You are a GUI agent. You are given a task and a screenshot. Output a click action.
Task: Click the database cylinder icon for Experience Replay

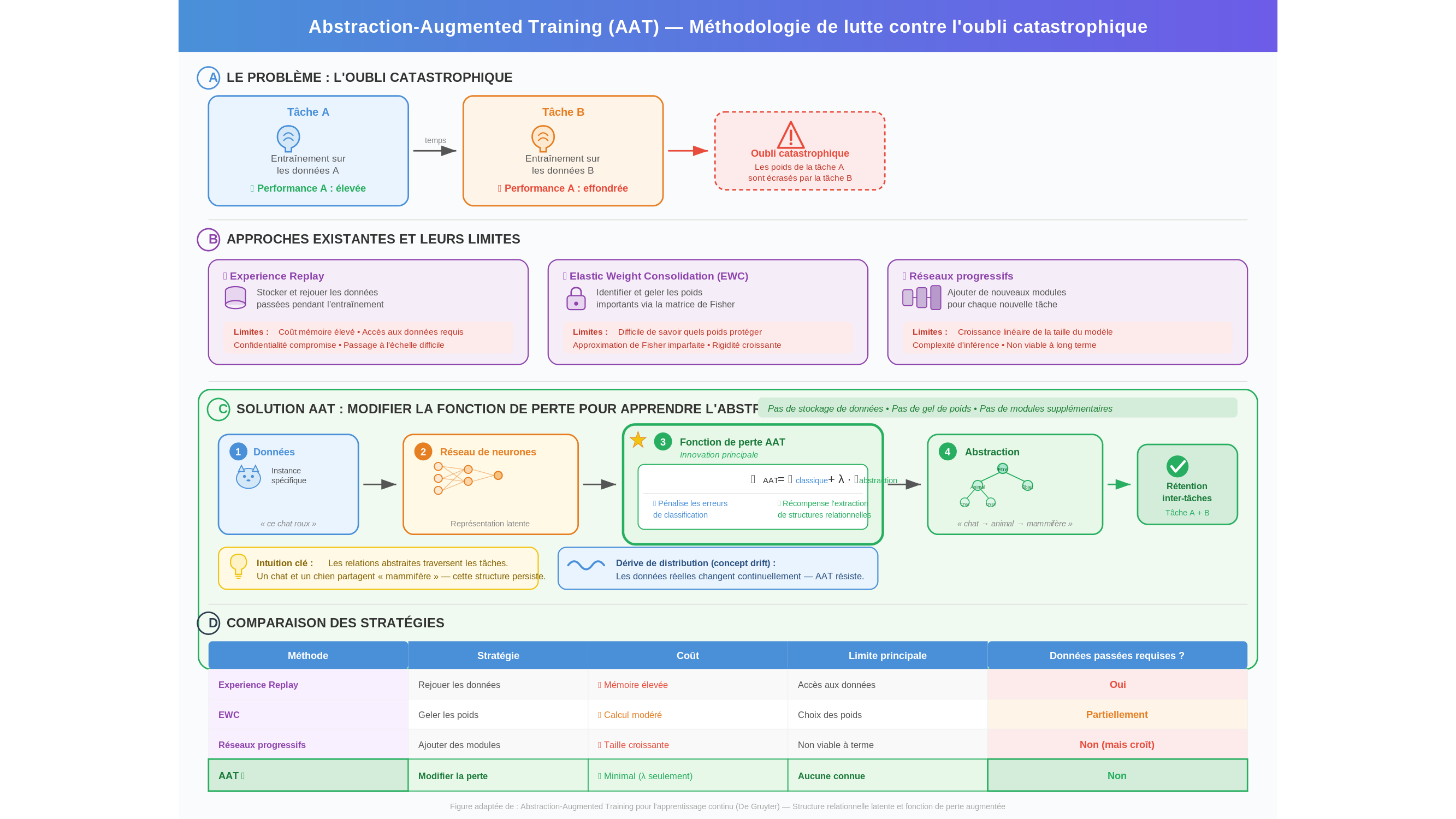pos(235,298)
